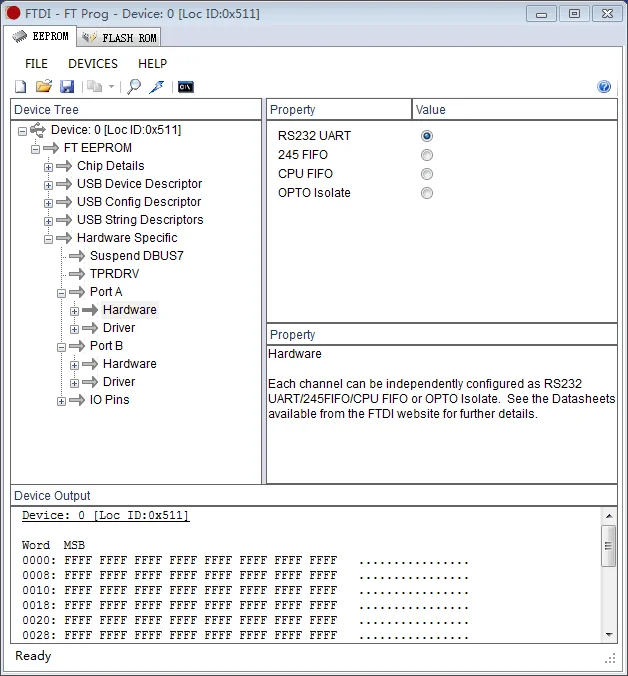
Task: Click the 0000: row in Device Output
Action: click(245, 560)
